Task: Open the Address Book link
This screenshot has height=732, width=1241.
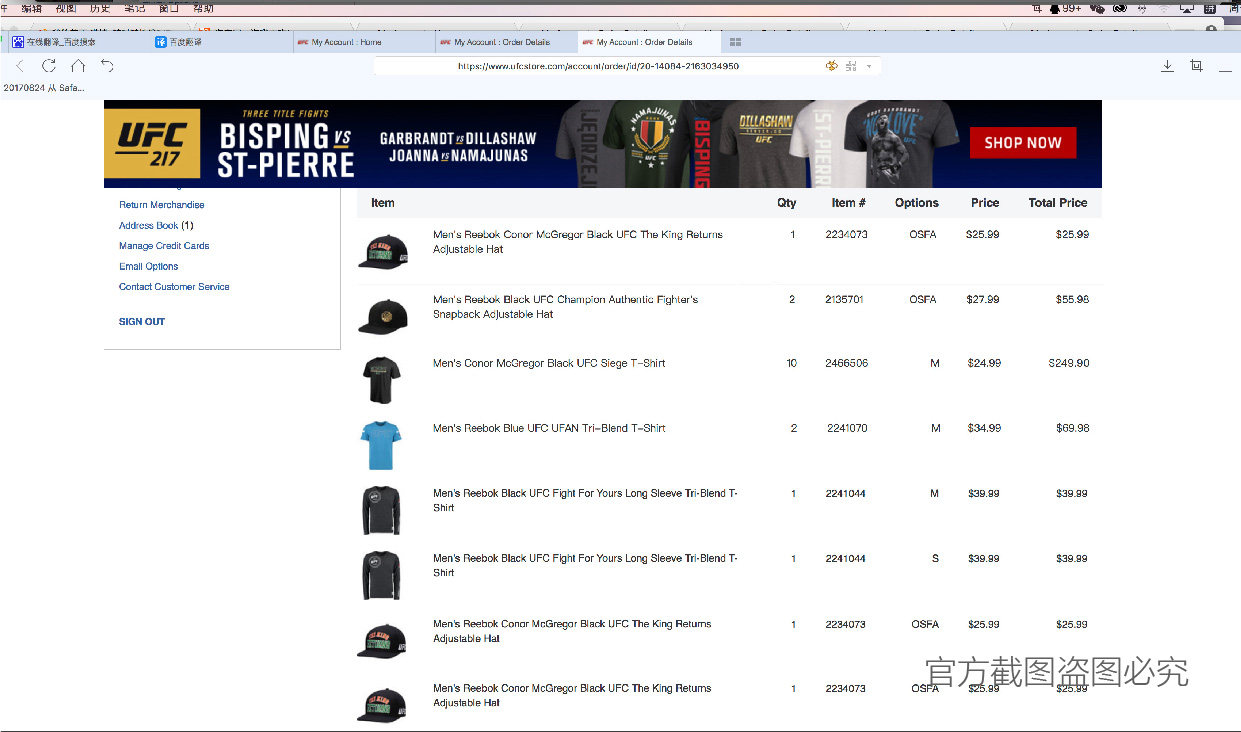Action: [149, 226]
